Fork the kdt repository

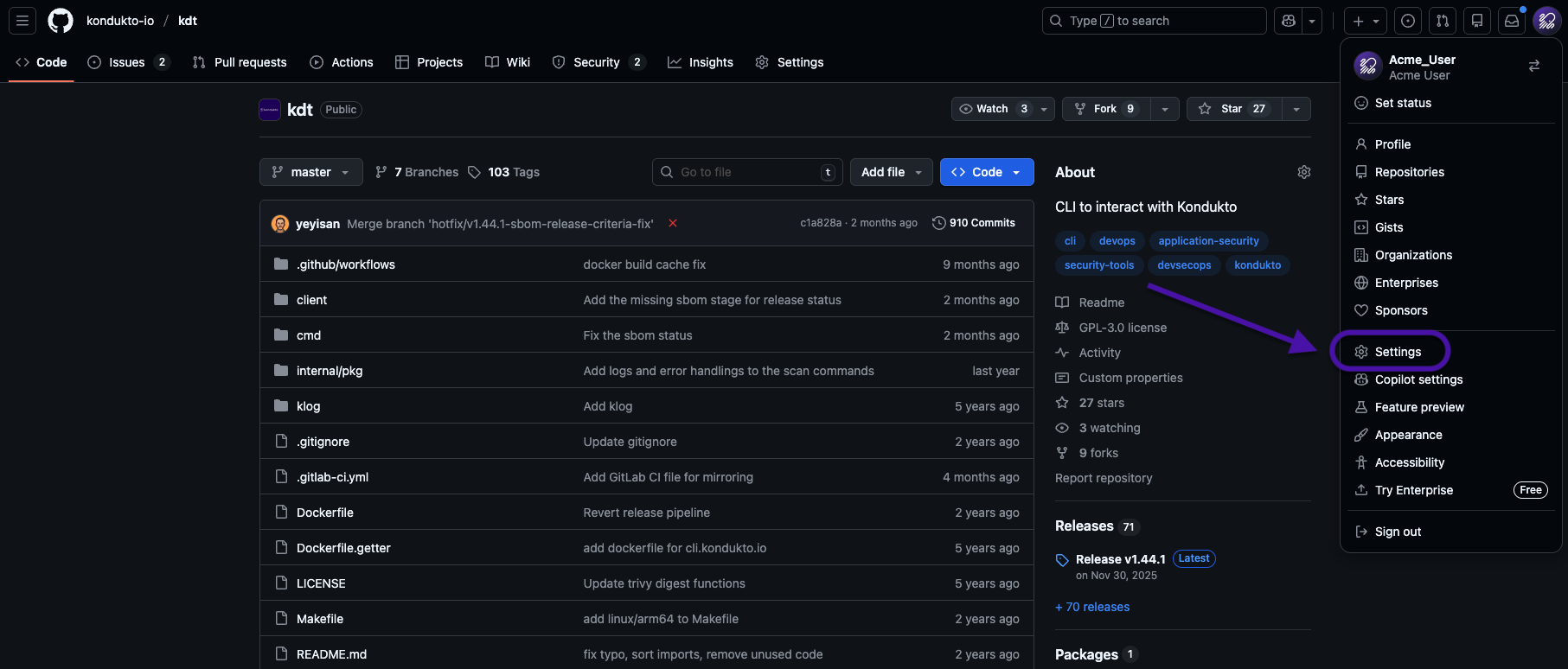1106,109
